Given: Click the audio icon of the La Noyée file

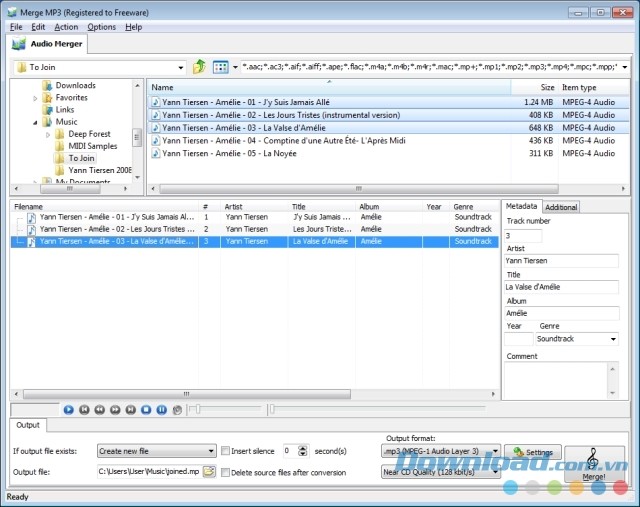Looking at the screenshot, I should coord(156,154).
